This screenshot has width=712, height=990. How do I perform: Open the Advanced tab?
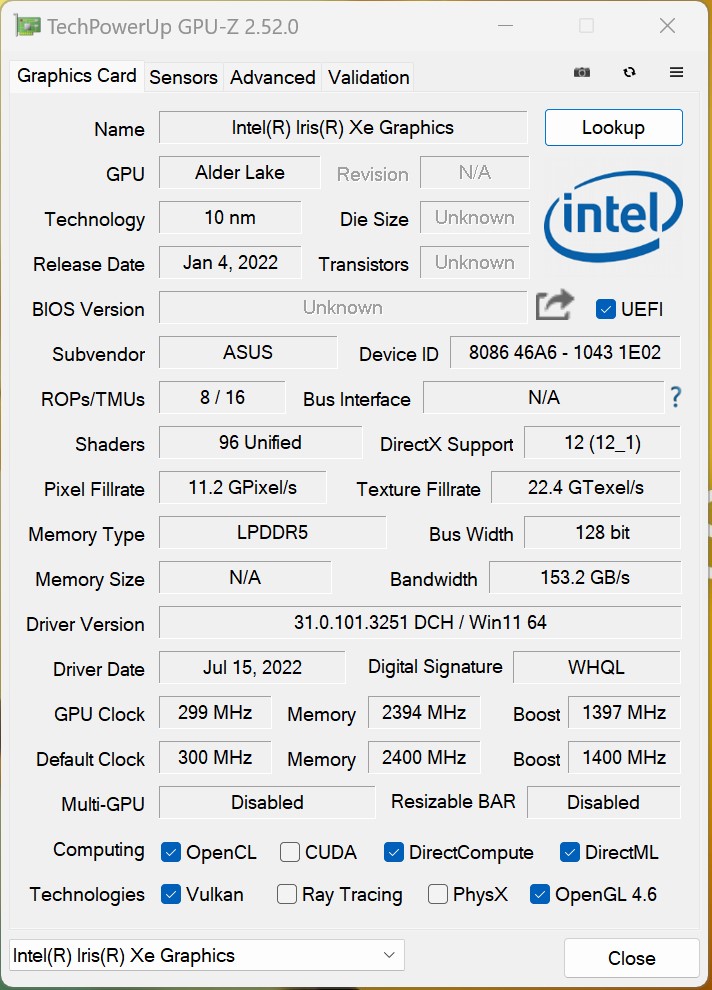tap(272, 77)
